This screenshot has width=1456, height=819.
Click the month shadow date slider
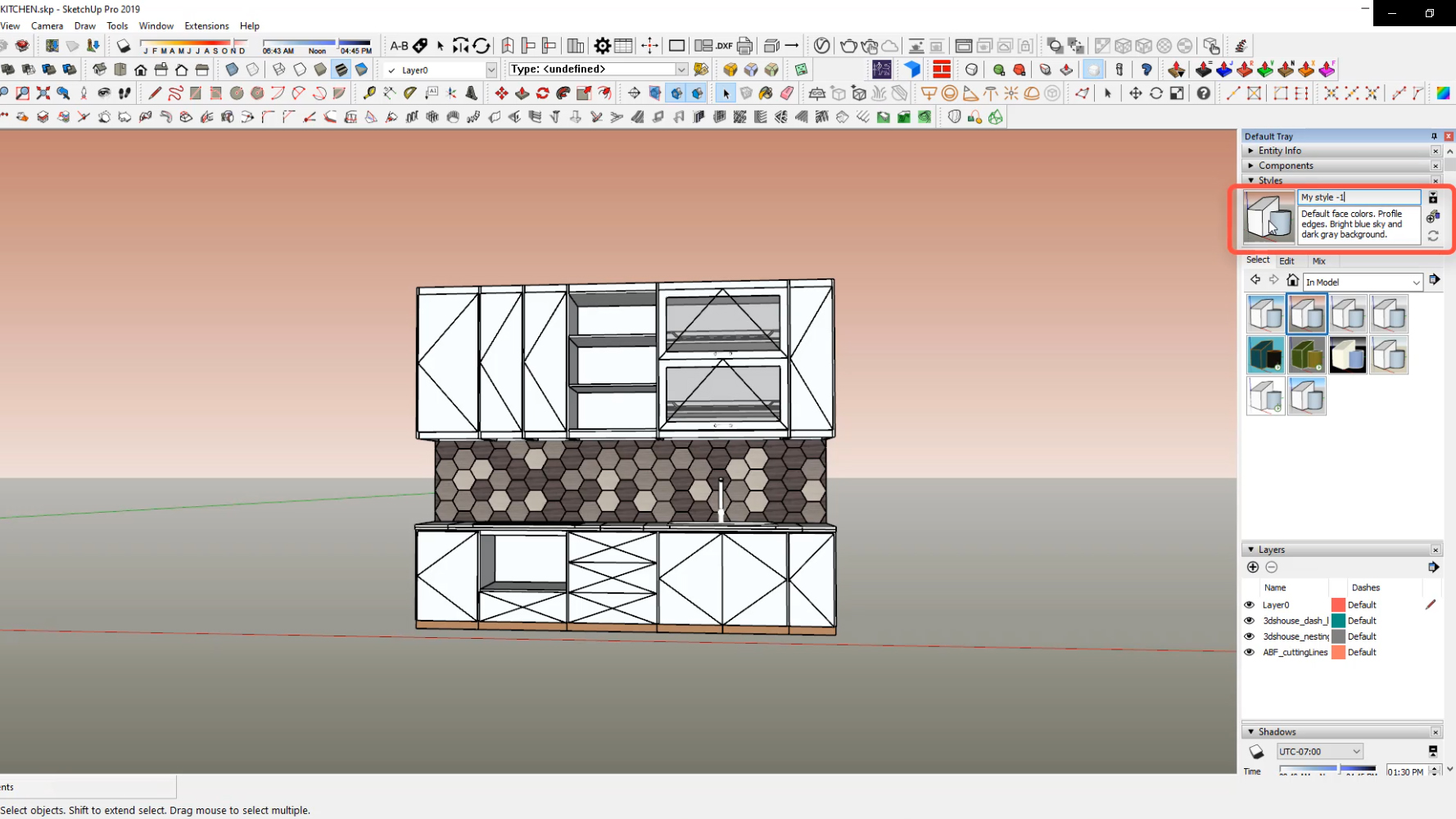tap(194, 42)
